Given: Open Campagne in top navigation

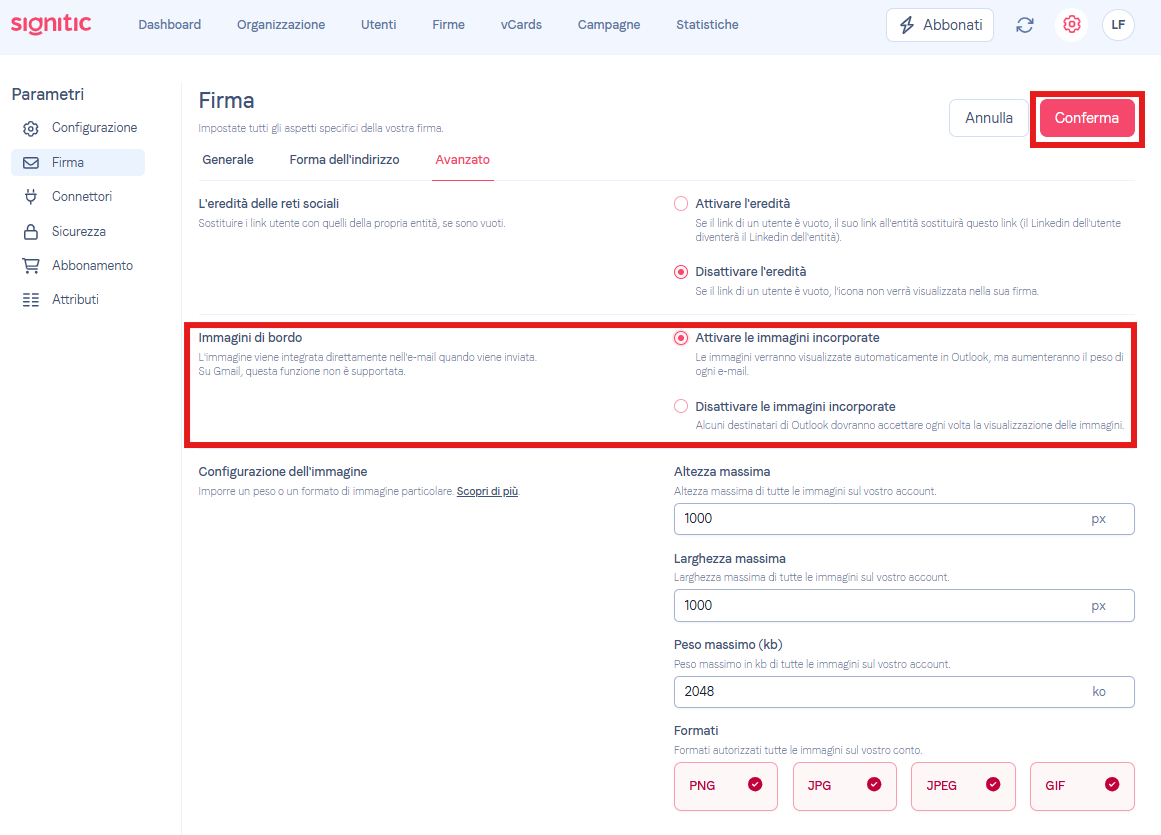Looking at the screenshot, I should [x=609, y=24].
